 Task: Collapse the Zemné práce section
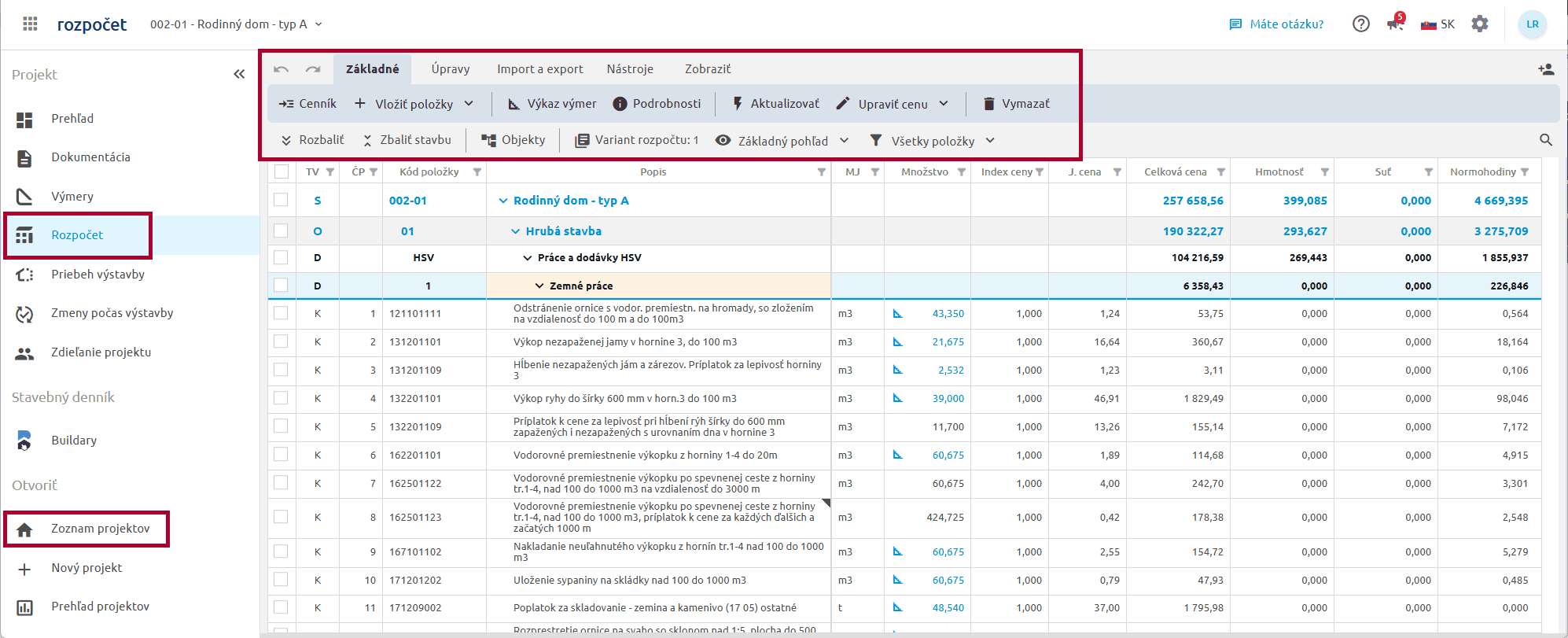click(539, 286)
